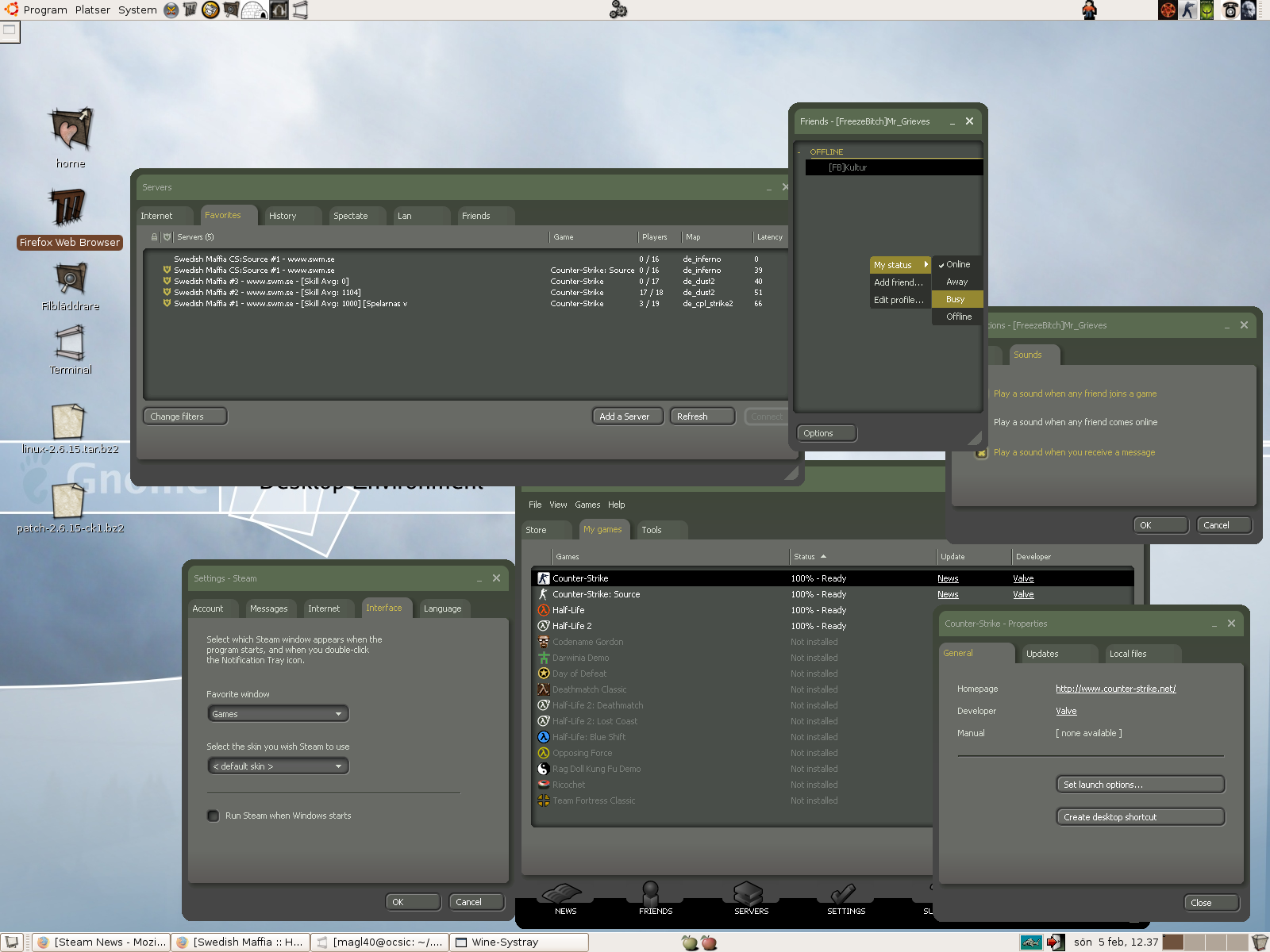Choose Add friend… in the friends menu
Screen dimensions: 1270x952
pyautogui.click(x=900, y=282)
